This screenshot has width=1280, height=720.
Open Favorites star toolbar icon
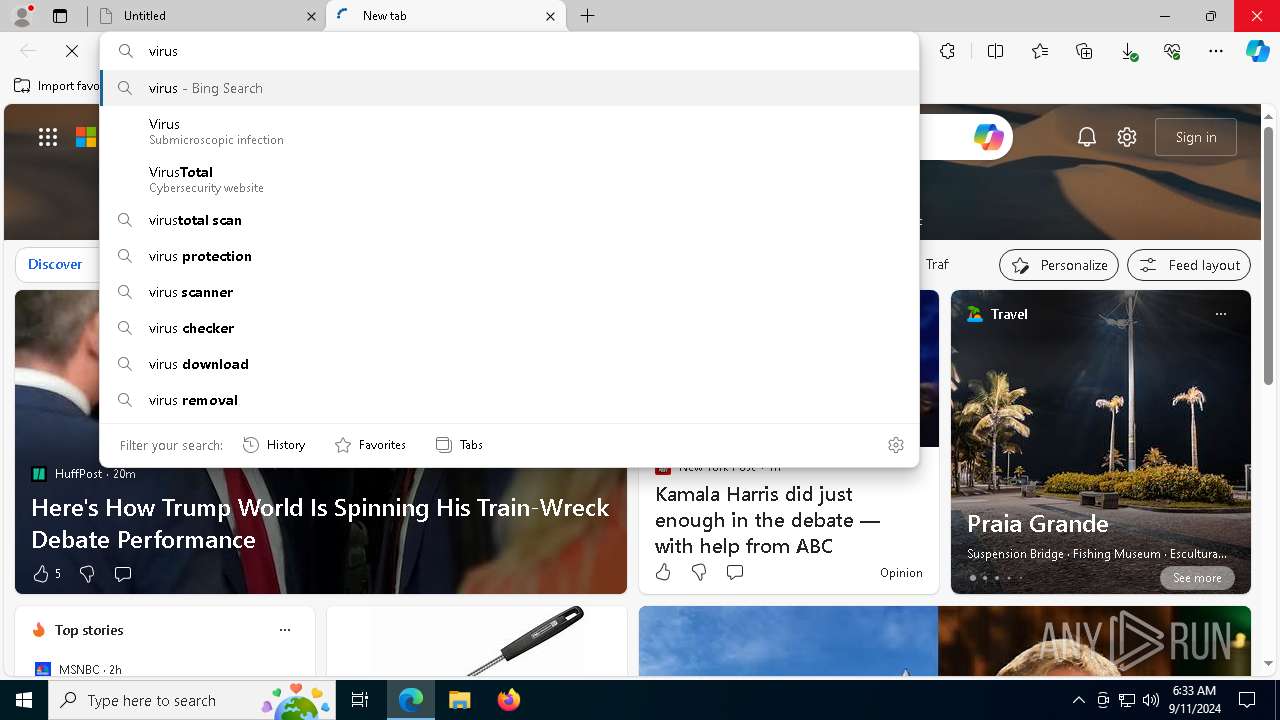(x=1040, y=51)
